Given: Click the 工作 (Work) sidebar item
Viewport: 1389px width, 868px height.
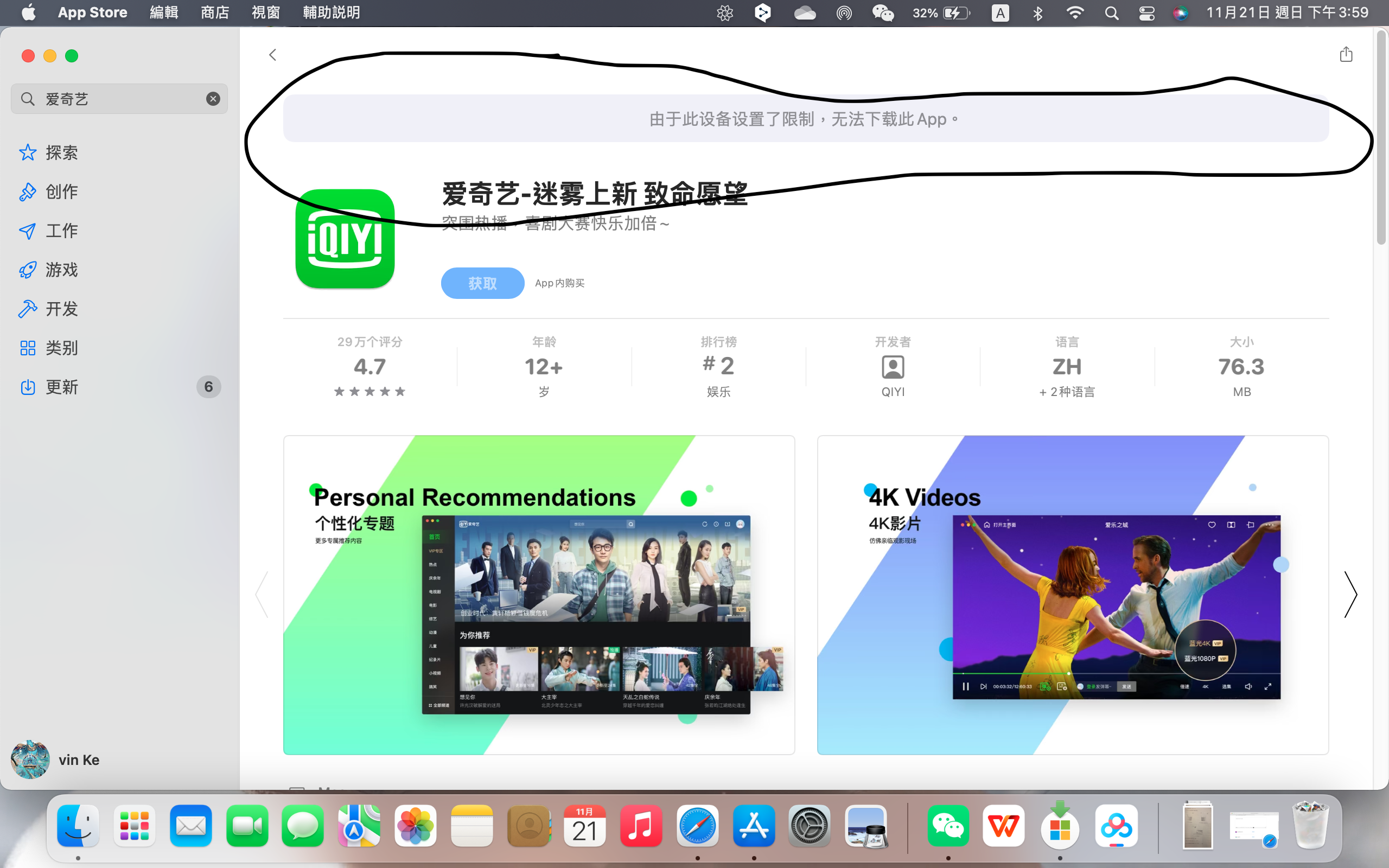Looking at the screenshot, I should pyautogui.click(x=61, y=231).
